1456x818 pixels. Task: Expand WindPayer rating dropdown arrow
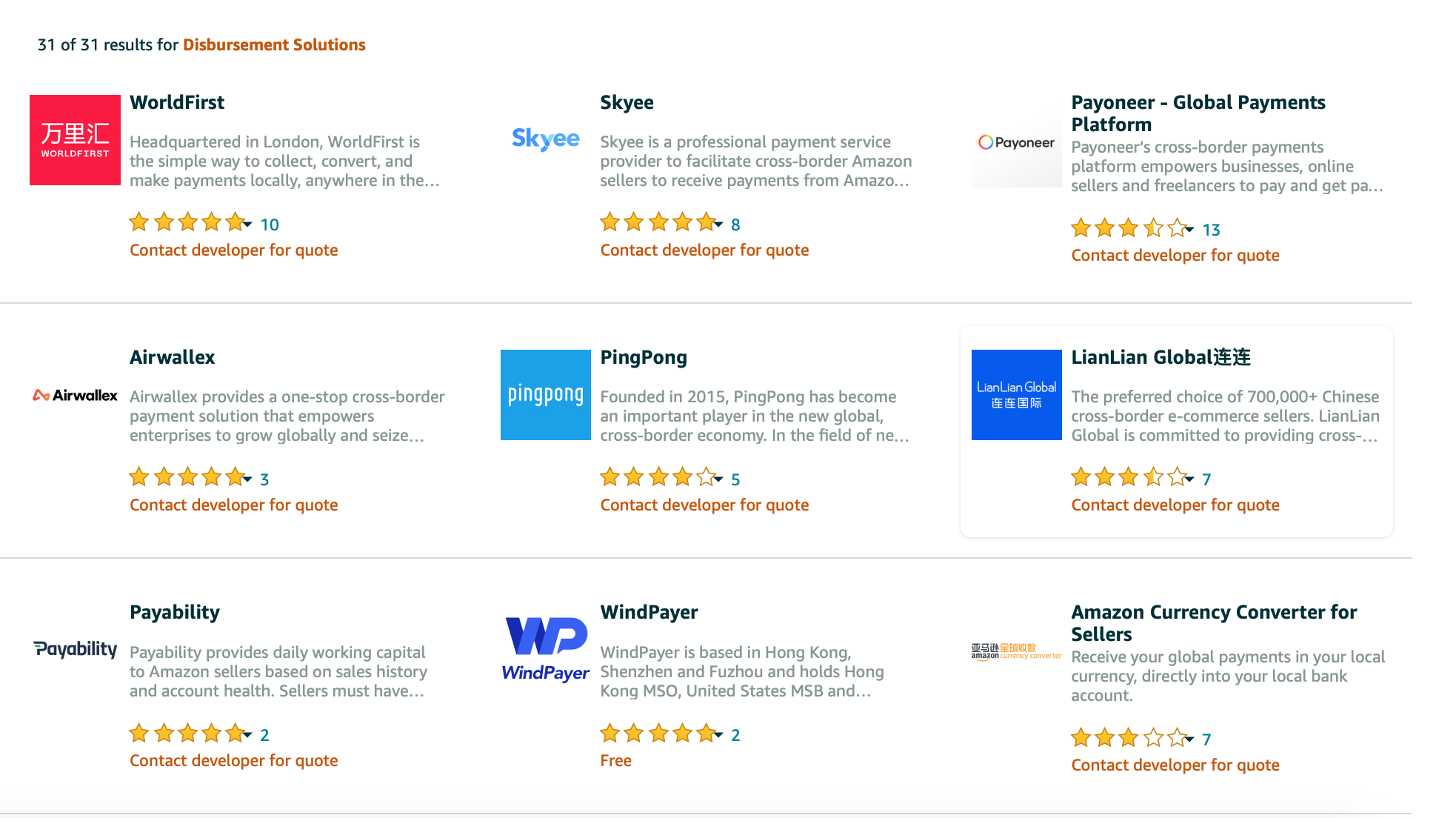pos(718,735)
